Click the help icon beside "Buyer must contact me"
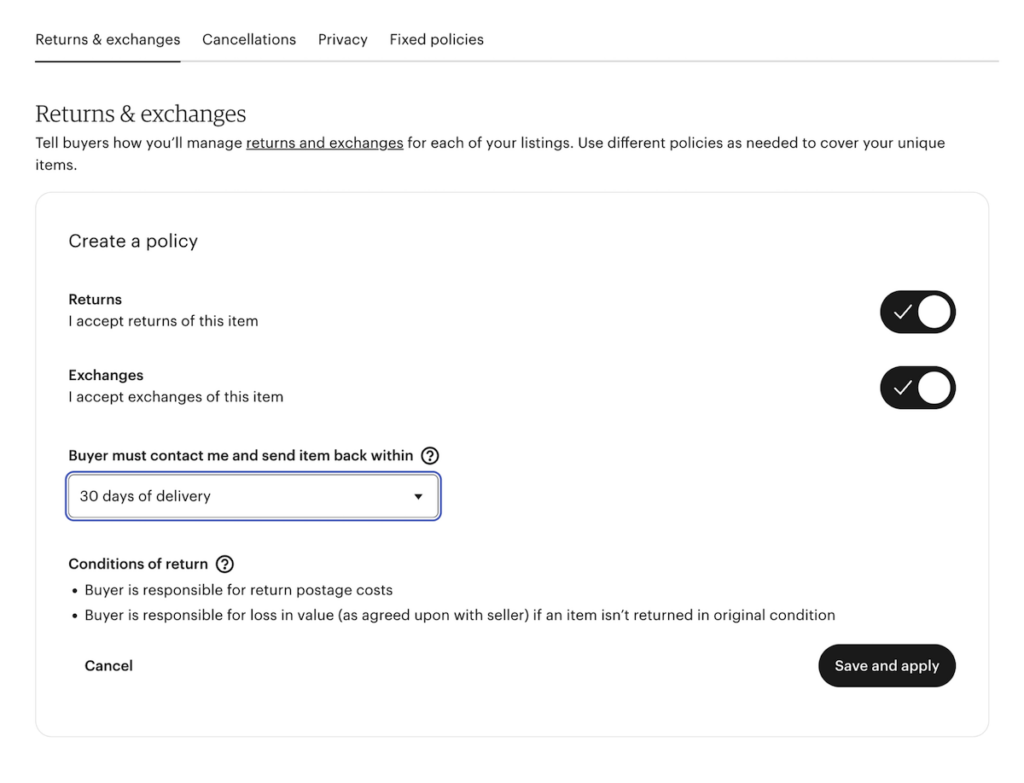Viewport: 1024px width, 783px height. (x=430, y=455)
